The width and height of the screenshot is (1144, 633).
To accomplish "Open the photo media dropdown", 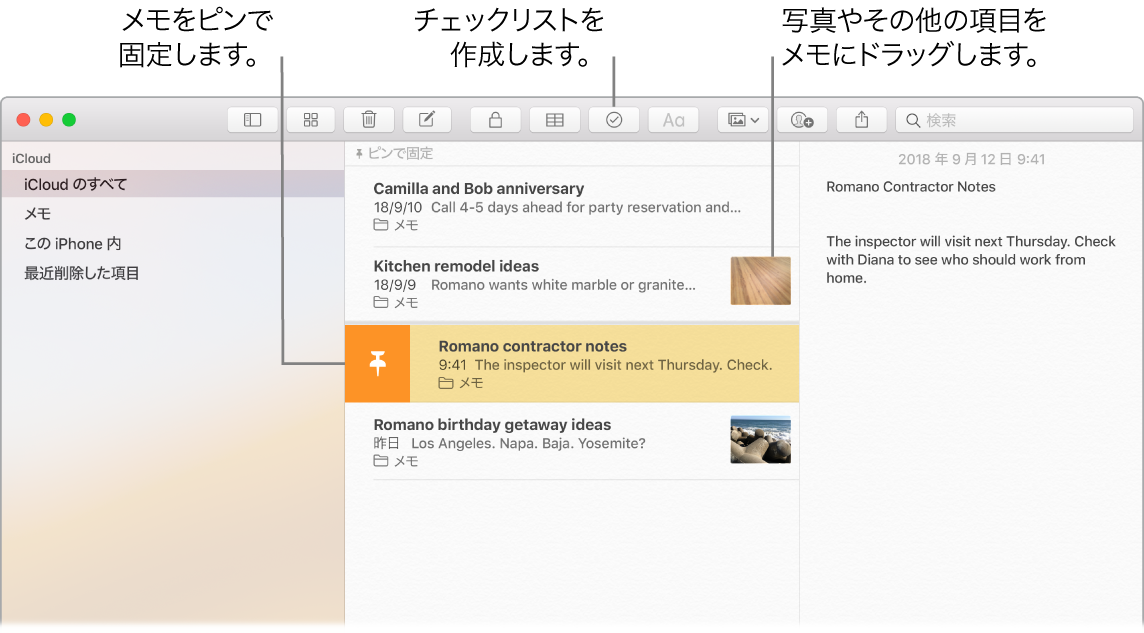I will point(742,120).
